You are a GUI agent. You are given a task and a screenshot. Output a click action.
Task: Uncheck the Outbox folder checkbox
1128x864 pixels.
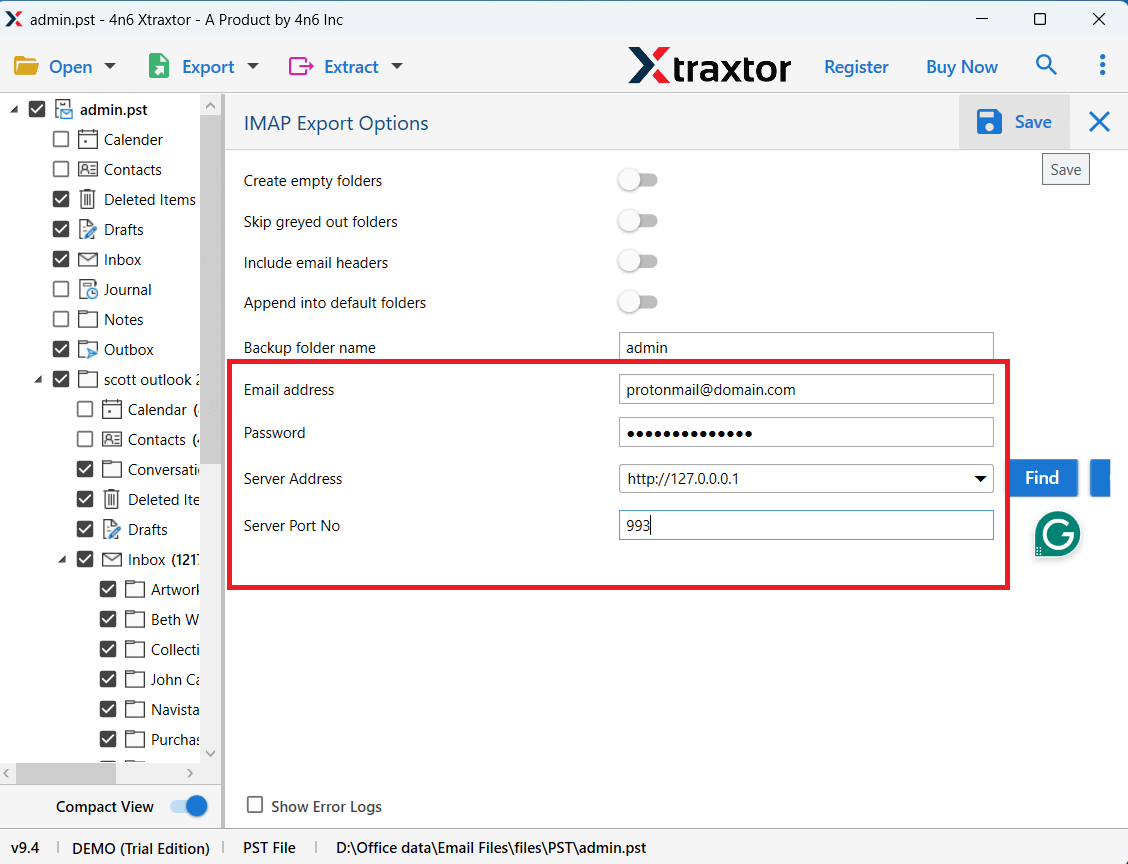click(x=61, y=350)
